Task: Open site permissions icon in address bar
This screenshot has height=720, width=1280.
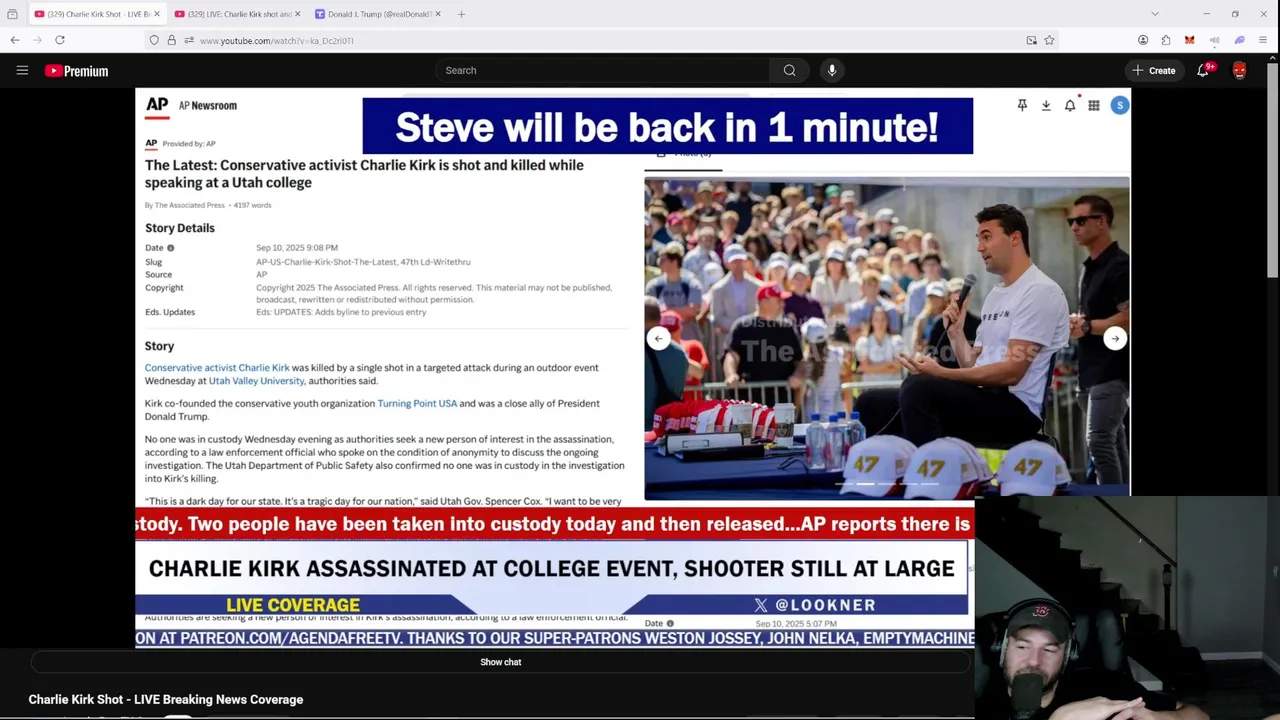Action: coord(188,40)
